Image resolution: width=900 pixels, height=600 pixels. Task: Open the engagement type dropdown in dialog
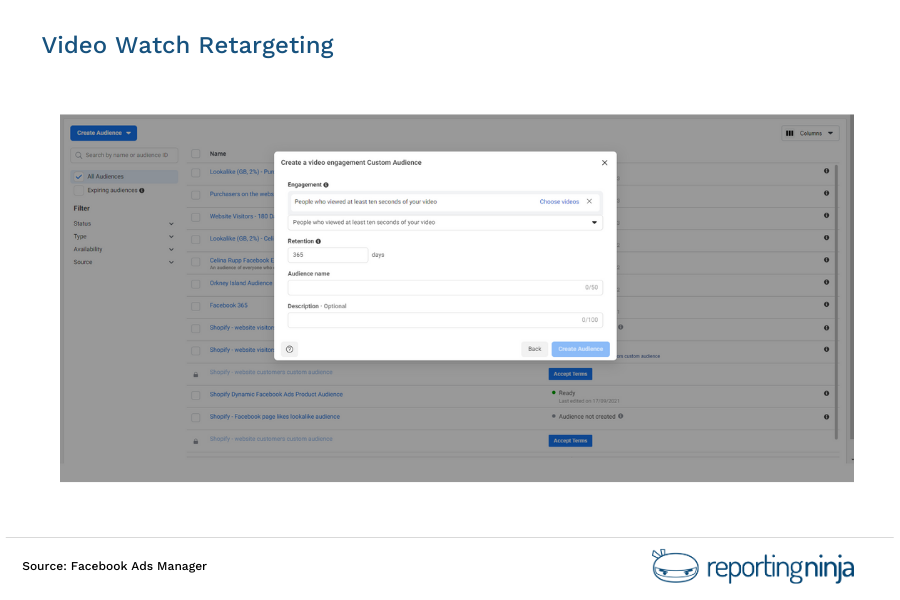click(596, 222)
